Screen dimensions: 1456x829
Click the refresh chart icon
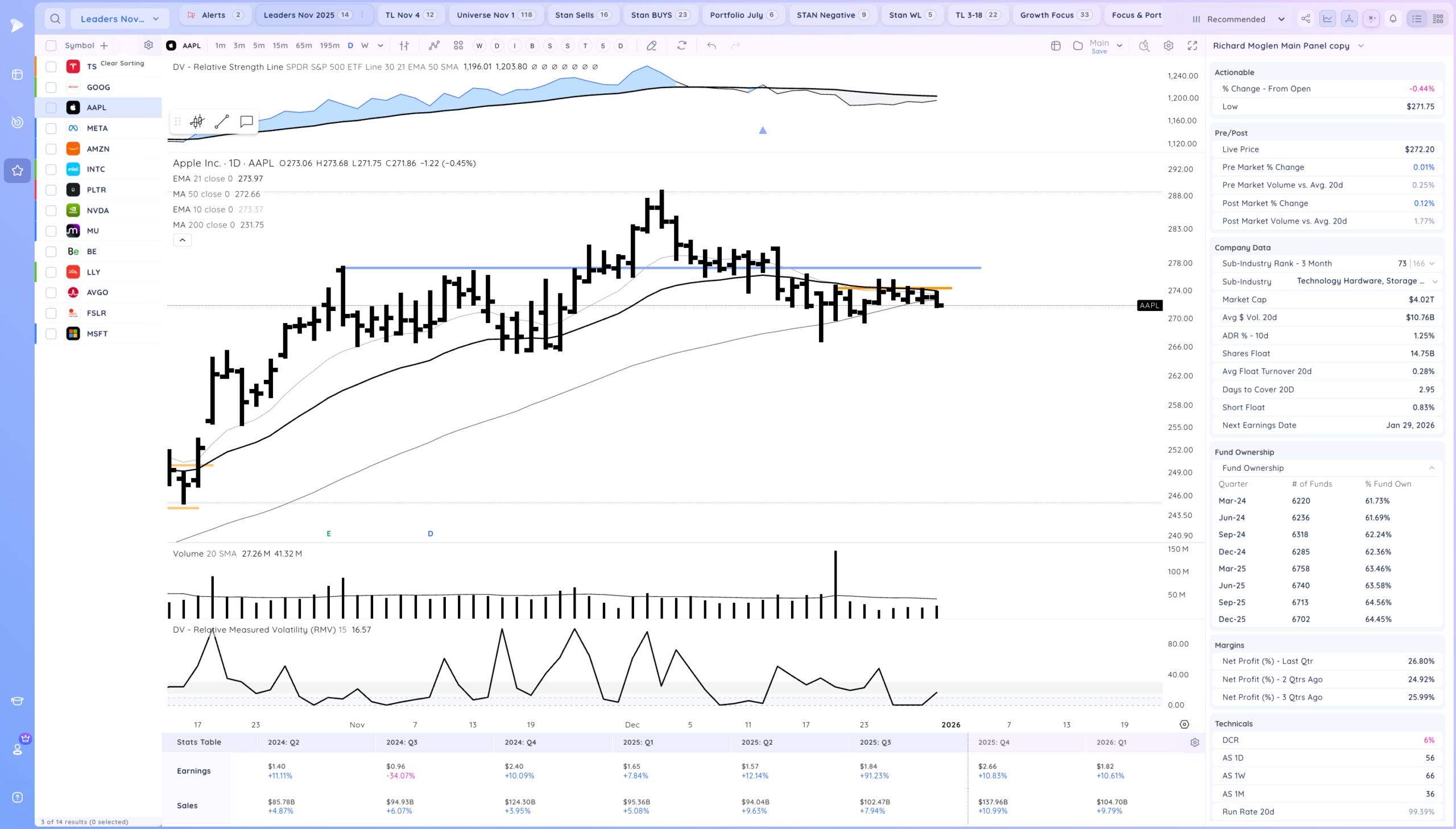[681, 45]
